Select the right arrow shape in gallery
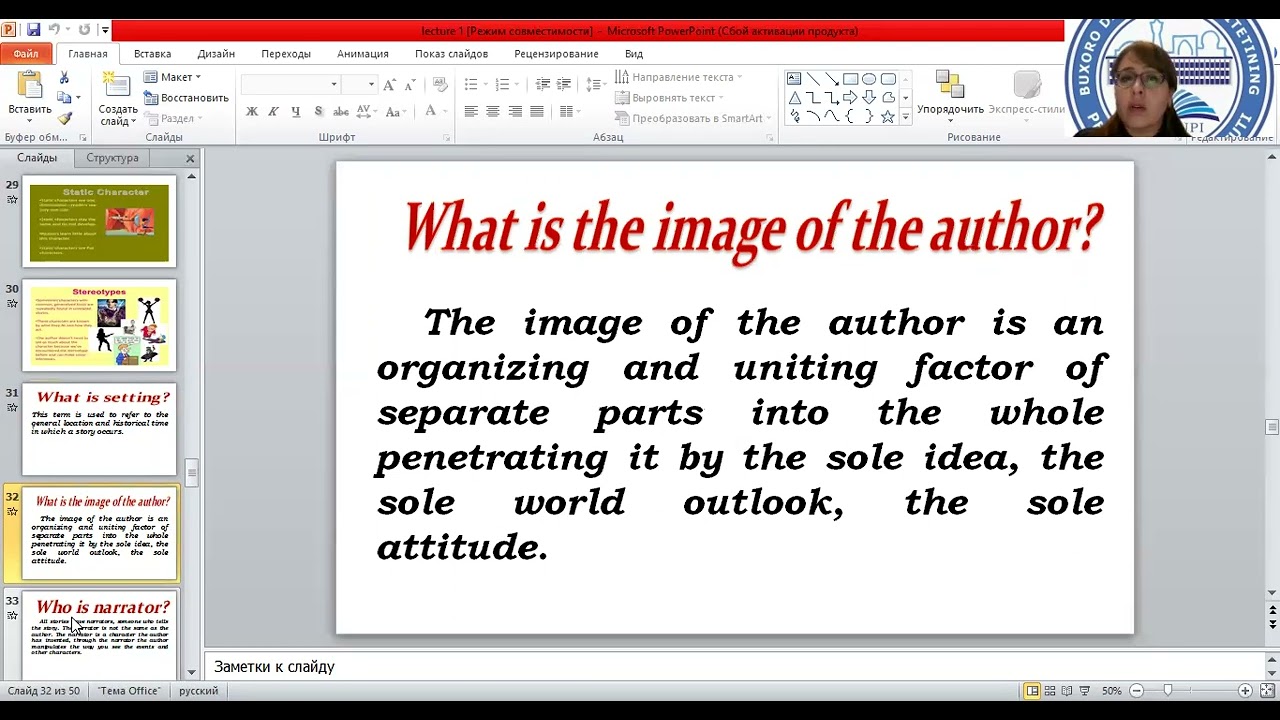This screenshot has height=720, width=1280. tap(850, 98)
